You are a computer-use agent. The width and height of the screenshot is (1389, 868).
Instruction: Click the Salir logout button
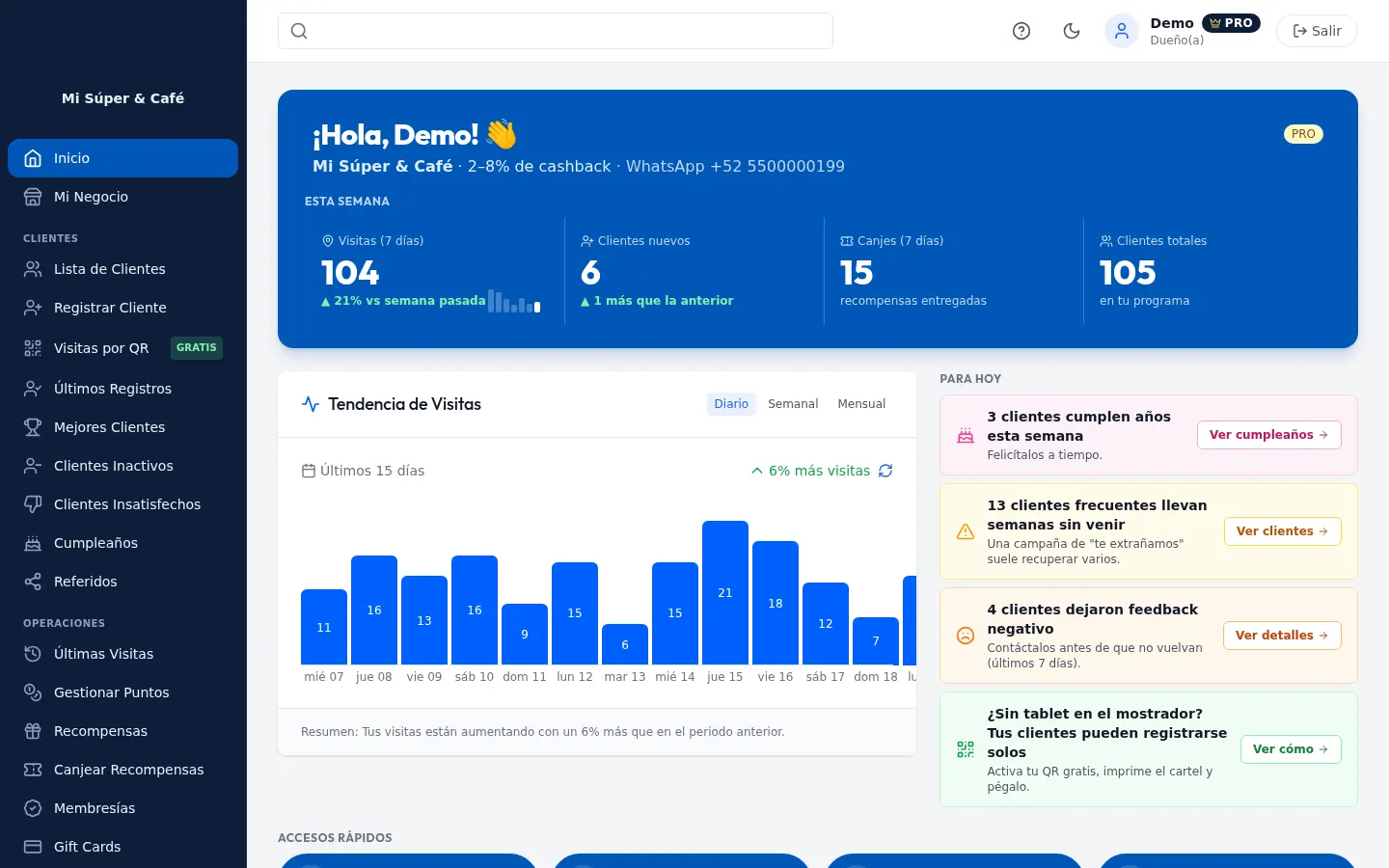click(x=1317, y=31)
